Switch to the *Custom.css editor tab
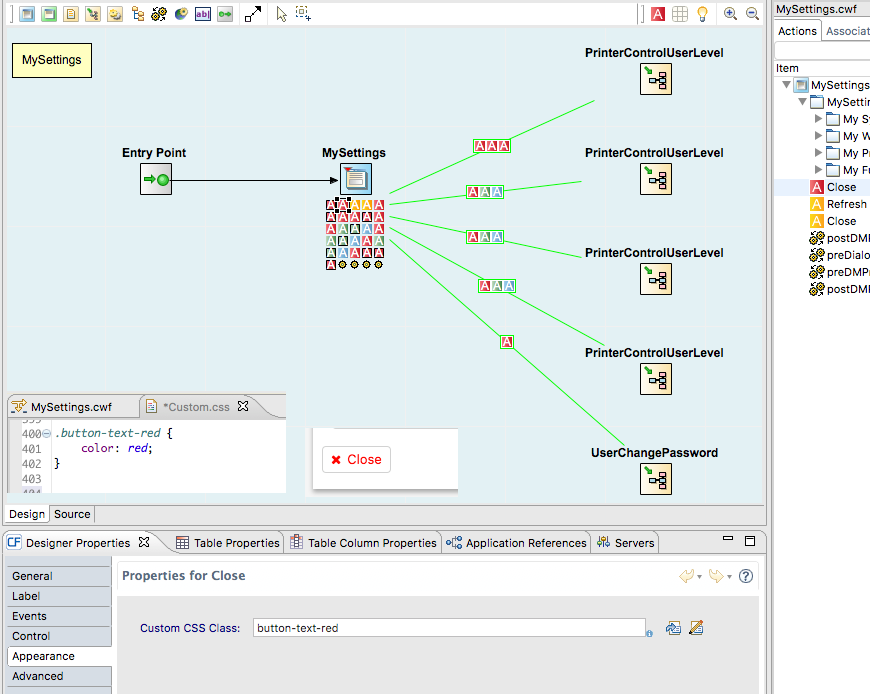This screenshot has height=694, width=870. (196, 407)
